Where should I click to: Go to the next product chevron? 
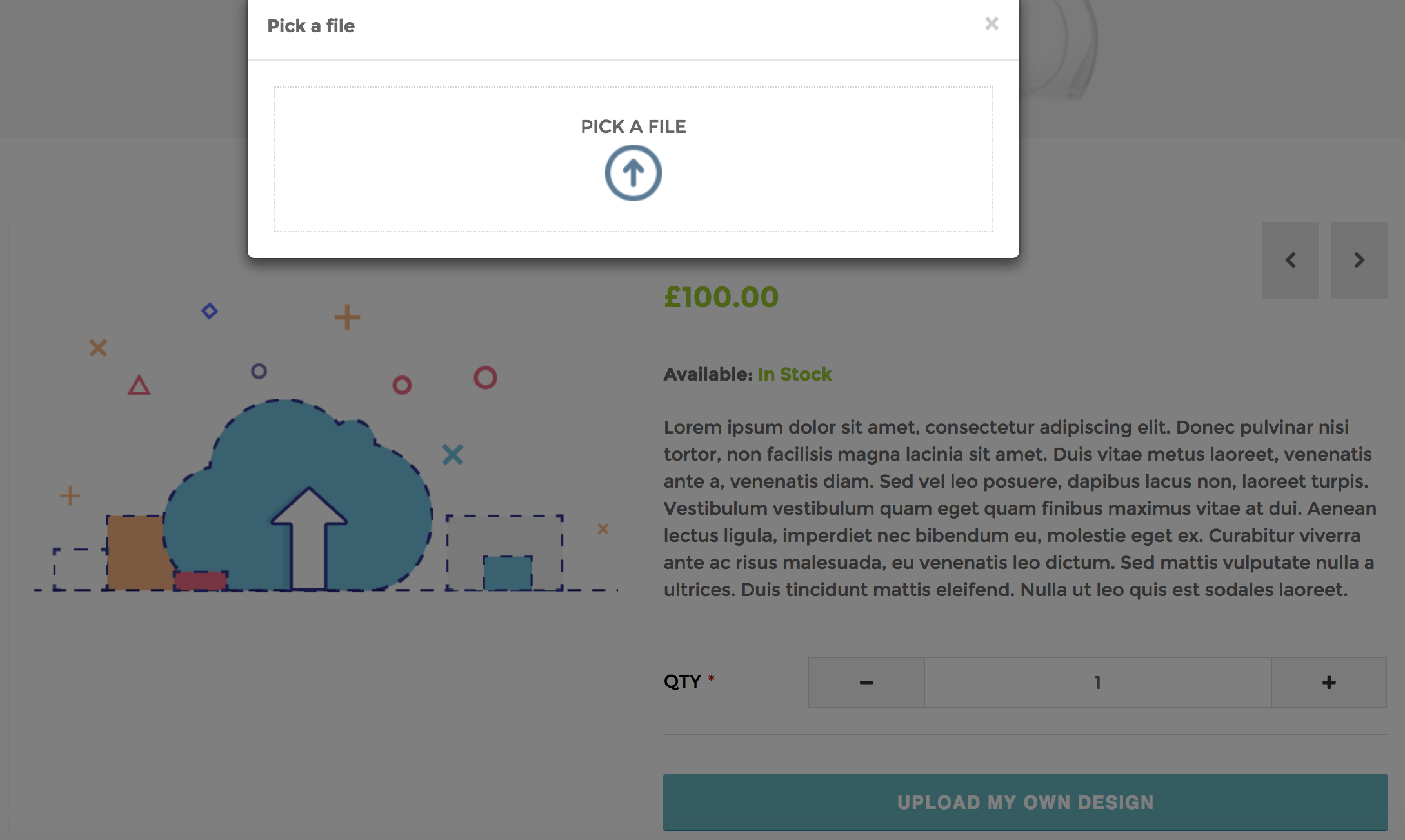click(x=1359, y=260)
